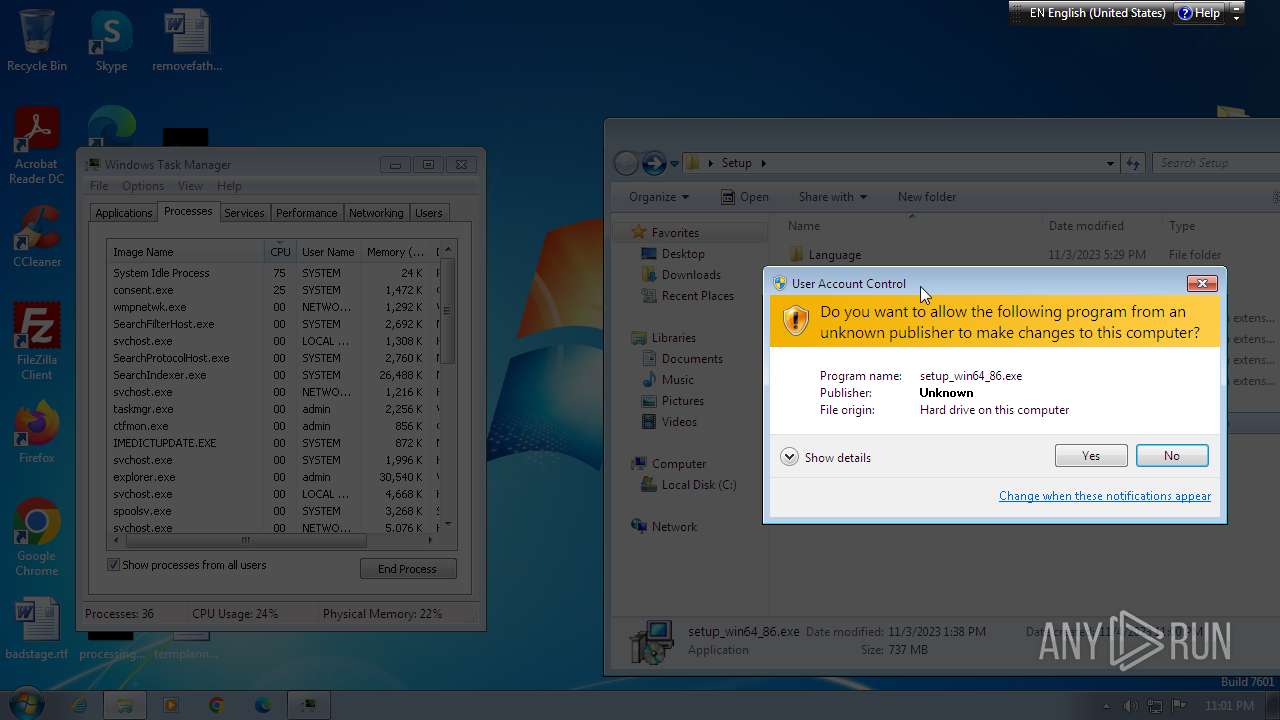Click the taskbar clock showing 11:01 PM

[1229, 706]
